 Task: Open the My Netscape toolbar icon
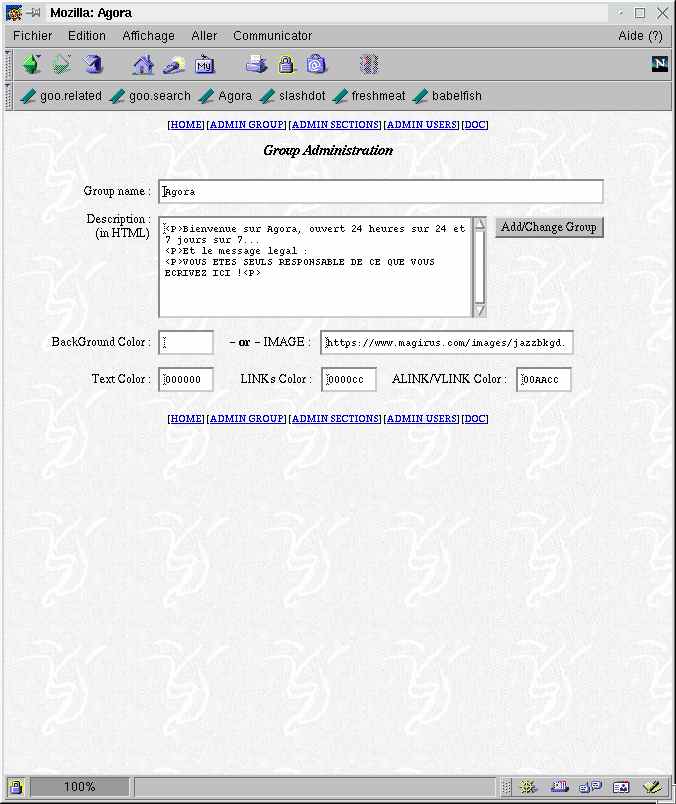(205, 65)
